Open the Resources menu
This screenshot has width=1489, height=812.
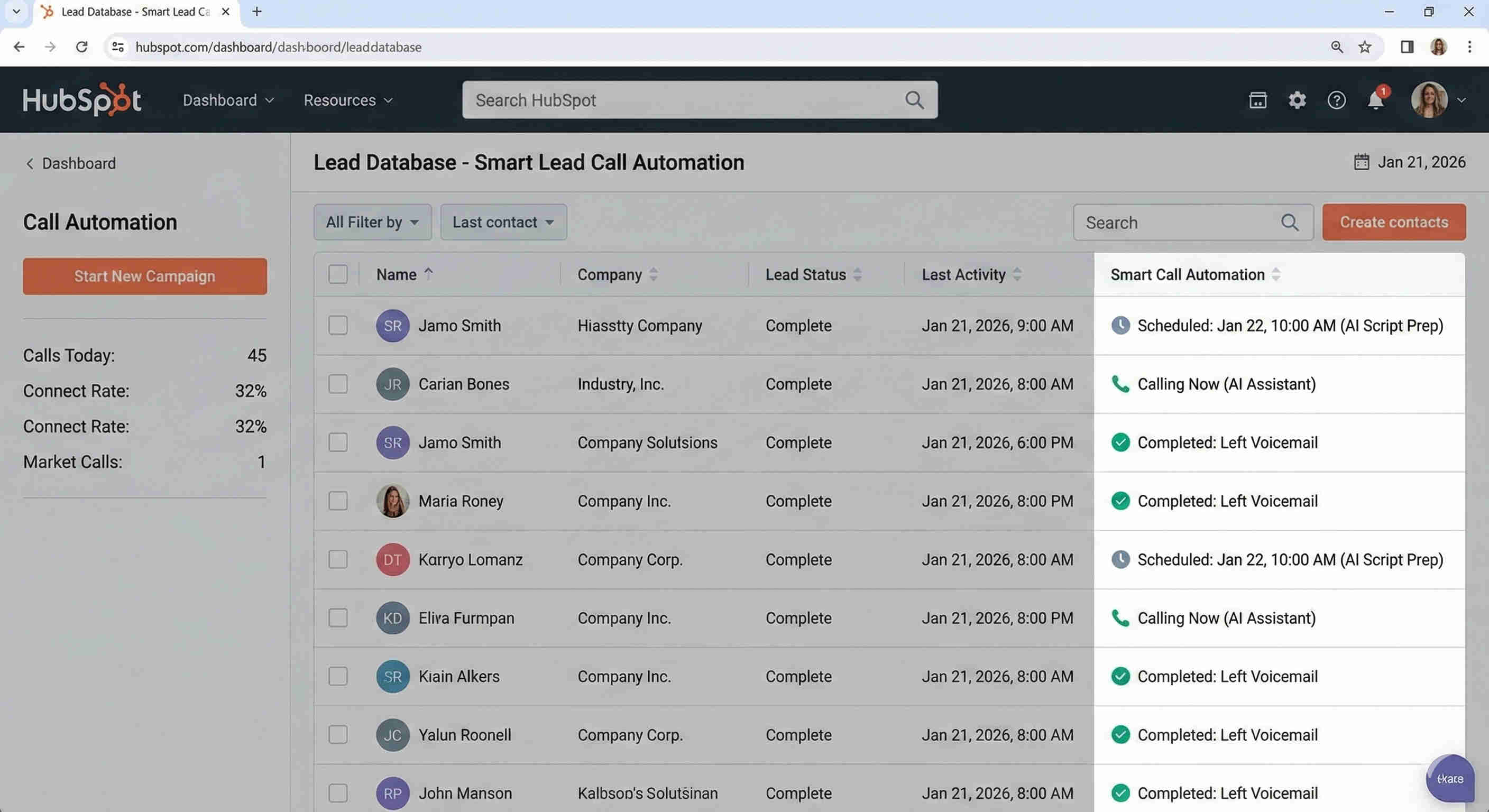tap(348, 100)
